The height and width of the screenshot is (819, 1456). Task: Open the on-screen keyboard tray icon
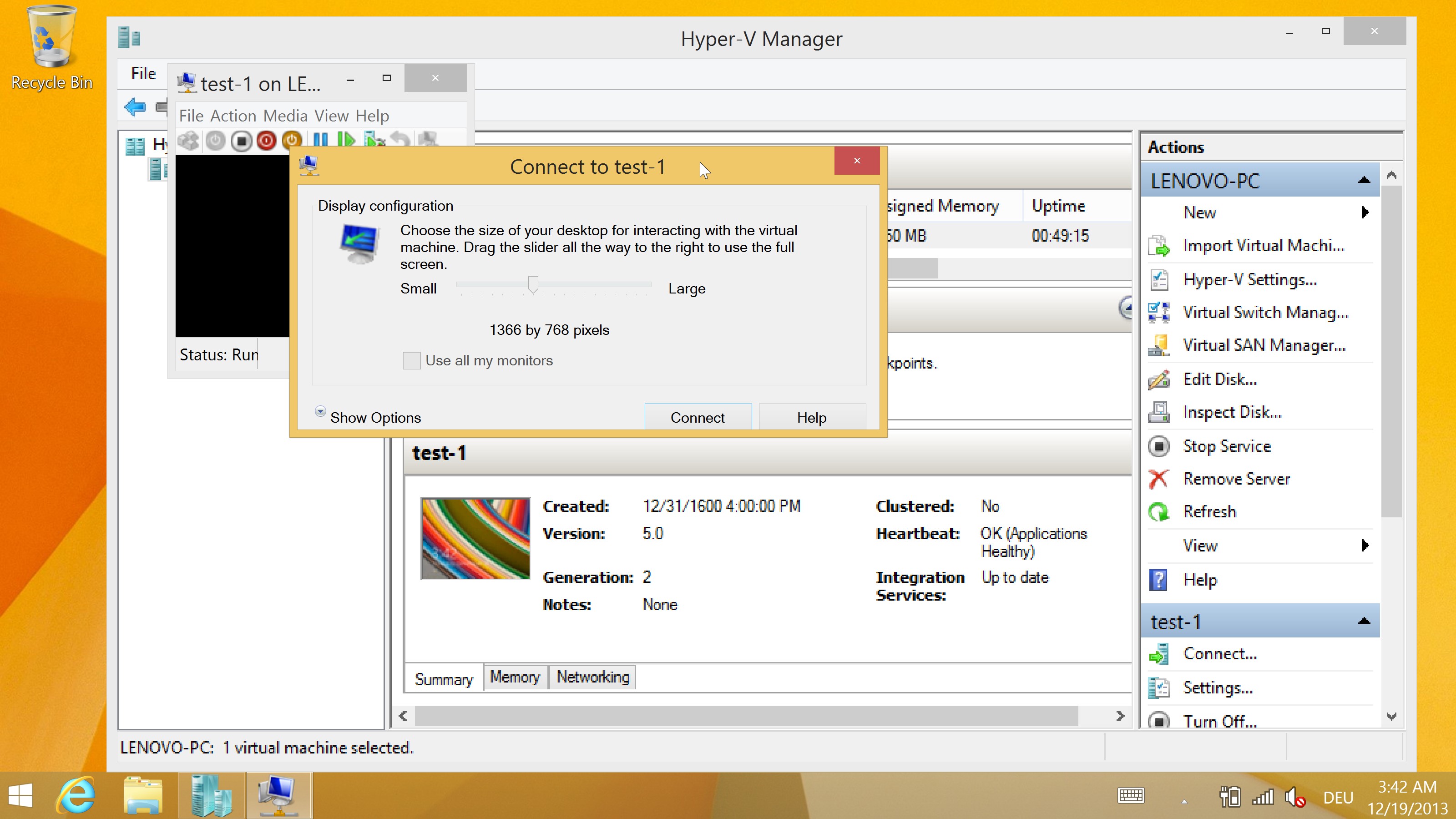(x=1131, y=796)
